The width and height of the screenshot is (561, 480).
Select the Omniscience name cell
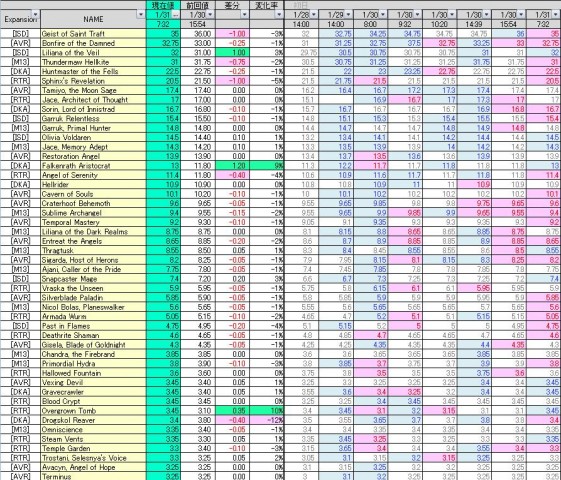click(x=93, y=429)
